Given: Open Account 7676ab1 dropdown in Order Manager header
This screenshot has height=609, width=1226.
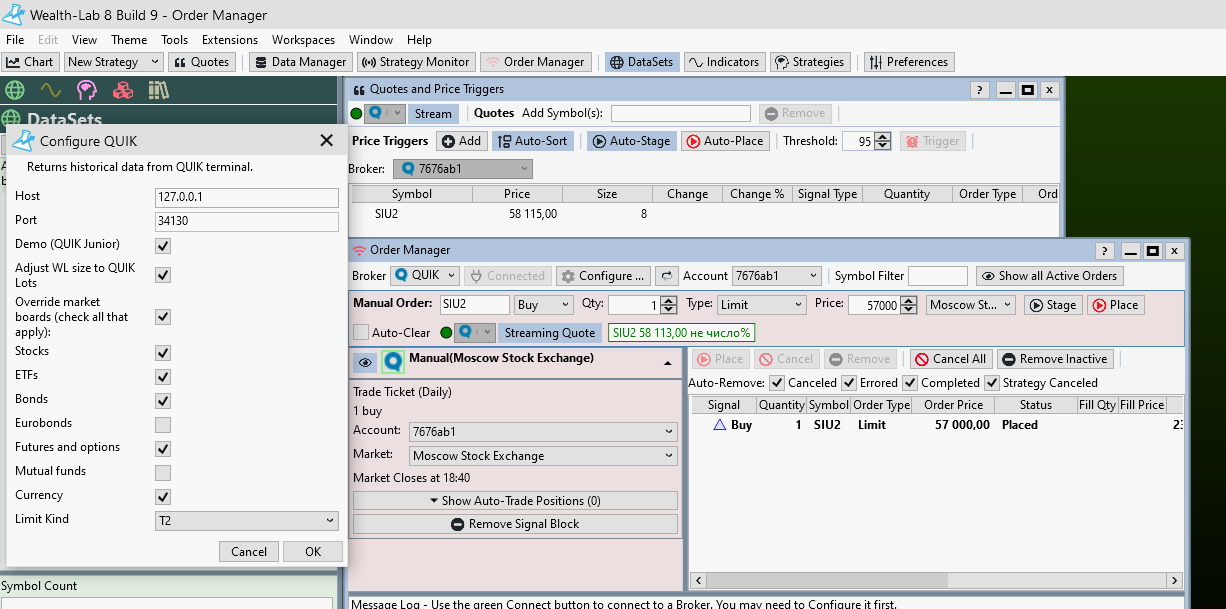Looking at the screenshot, I should coord(777,276).
